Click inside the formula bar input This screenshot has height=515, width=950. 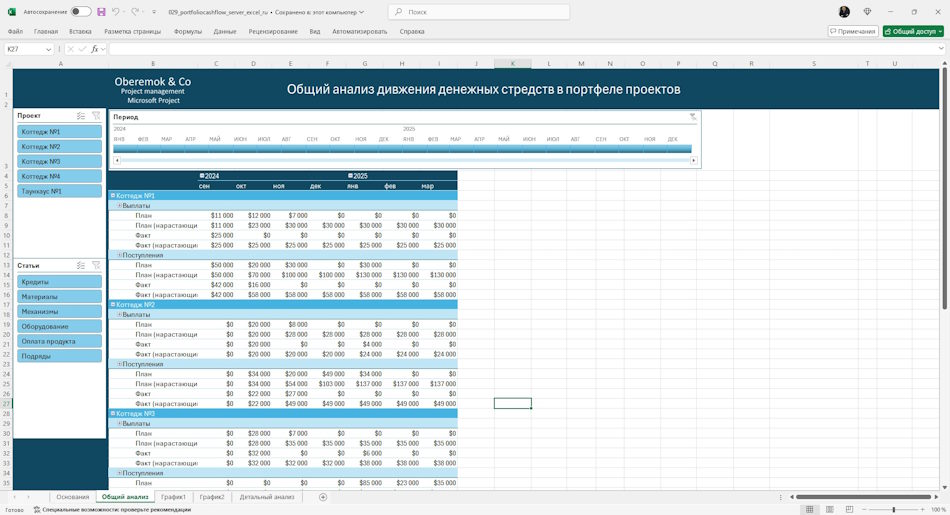[x=524, y=49]
